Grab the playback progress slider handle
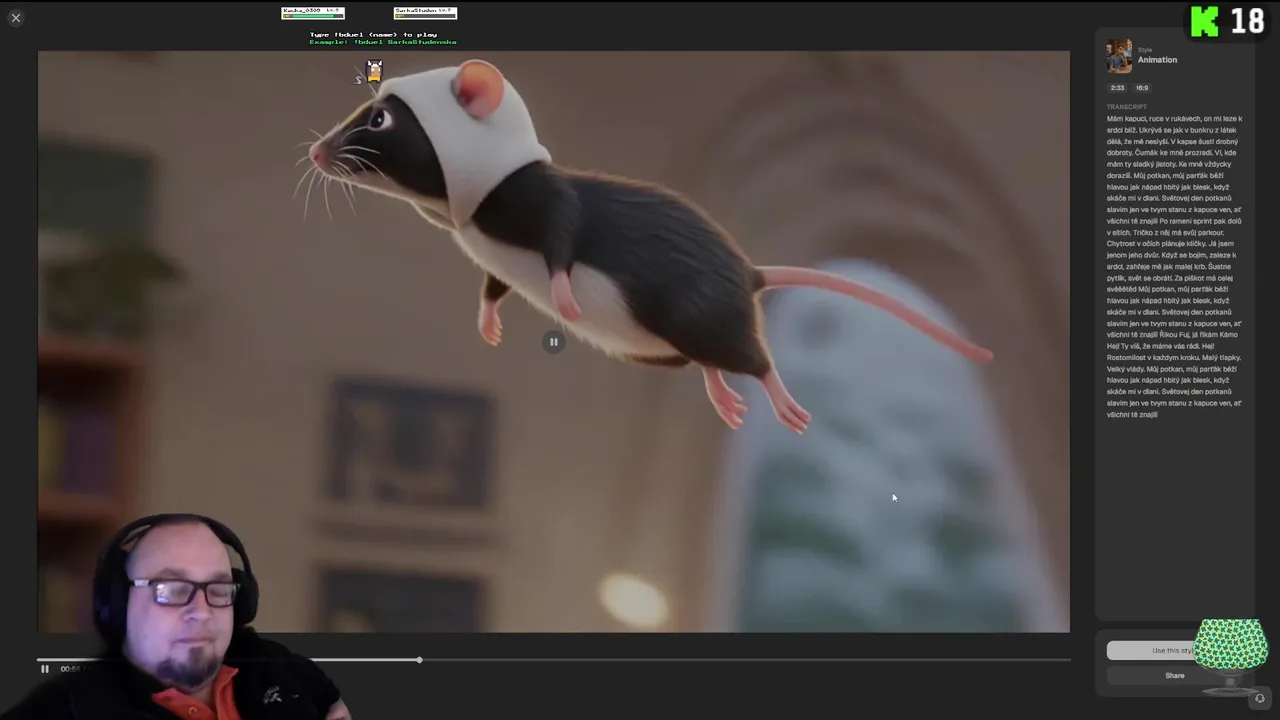Image resolution: width=1280 pixels, height=720 pixels. point(419,660)
